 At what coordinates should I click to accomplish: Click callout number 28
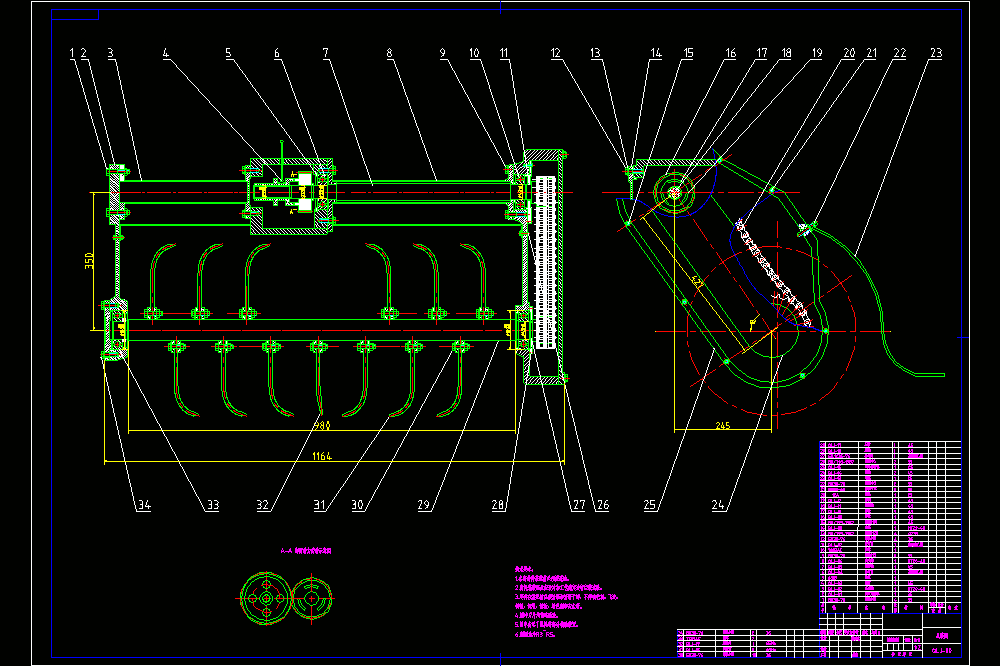click(x=498, y=505)
